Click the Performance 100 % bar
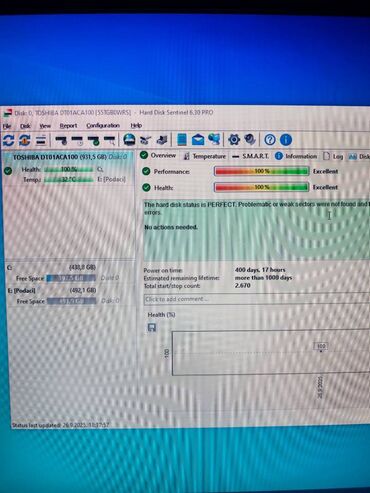370x493 pixels. (x=261, y=171)
